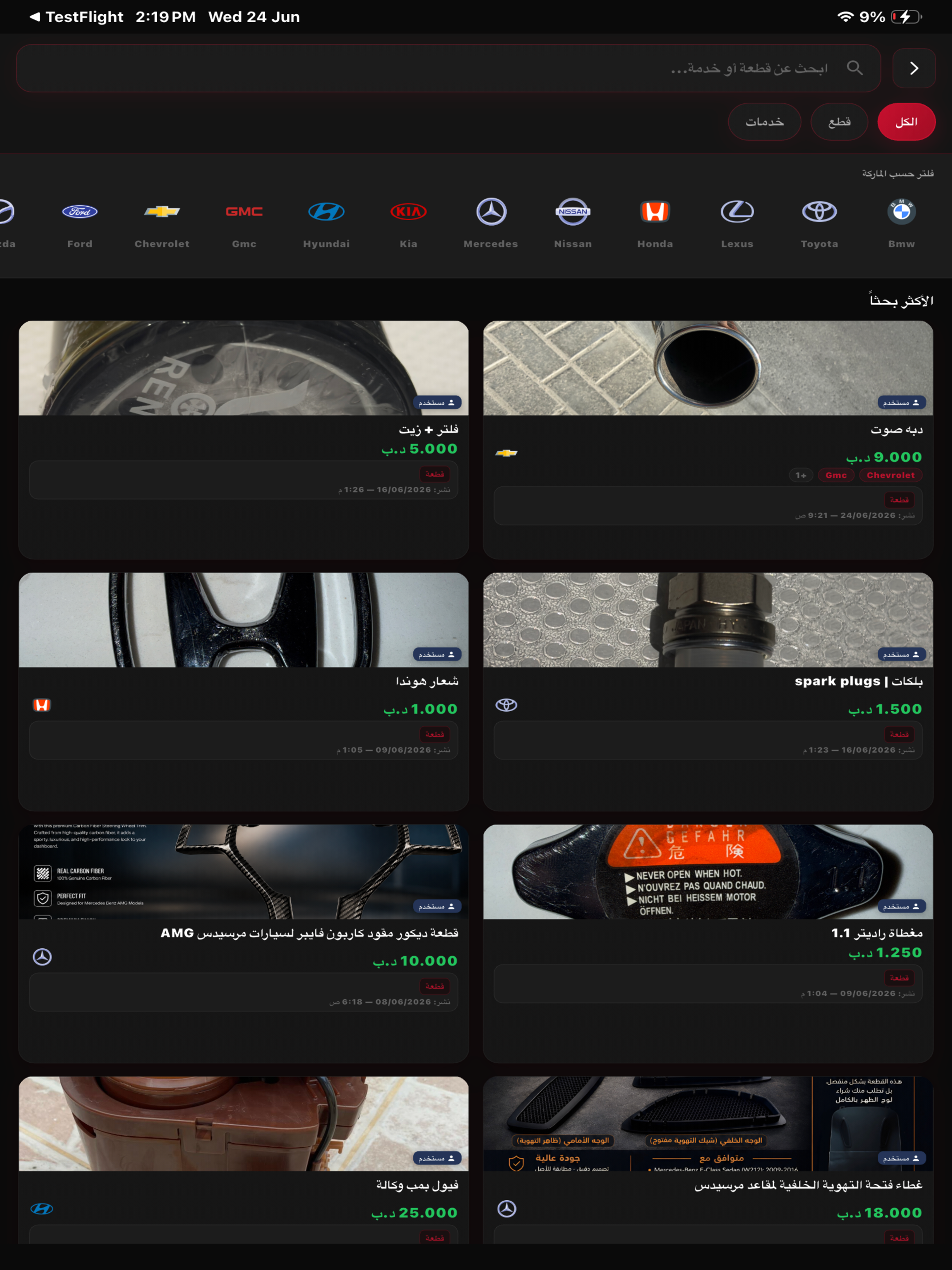The width and height of the screenshot is (952, 1270).
Task: Tap the مغطاة راديتر 1.1 title
Action: pos(877,933)
